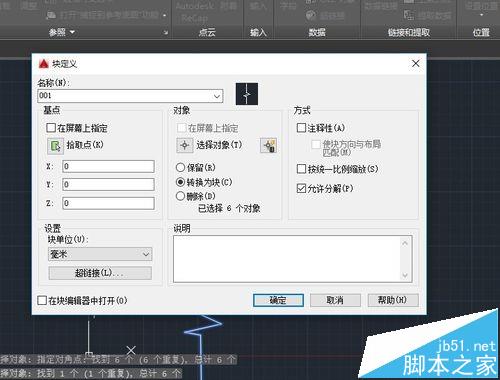This screenshot has width=500, height=380.
Task: Click the Select objects crosshair icon
Action: tap(184, 145)
